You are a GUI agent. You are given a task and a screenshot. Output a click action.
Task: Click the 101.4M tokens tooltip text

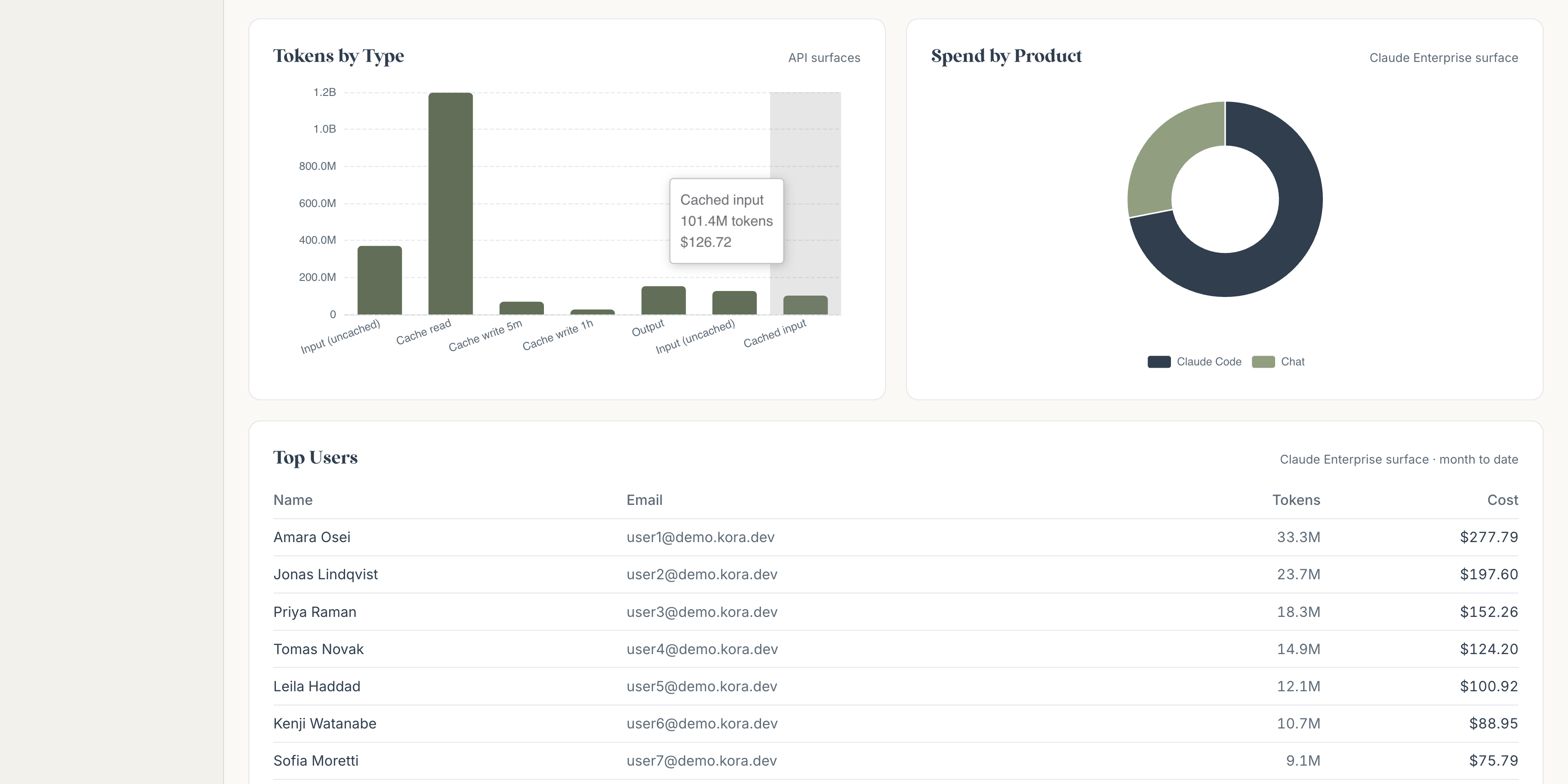pyautogui.click(x=726, y=221)
